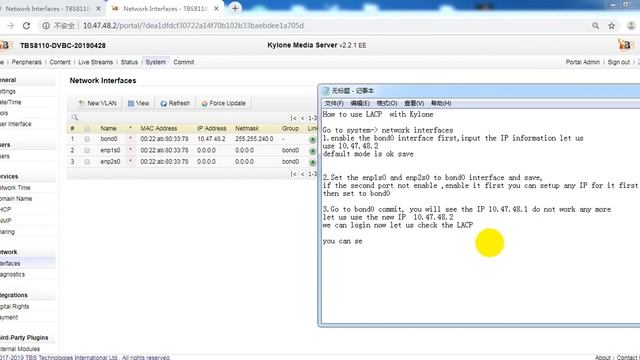Bookmark this page with star icon
Viewport: 640px width, 360px height.
(611, 26)
